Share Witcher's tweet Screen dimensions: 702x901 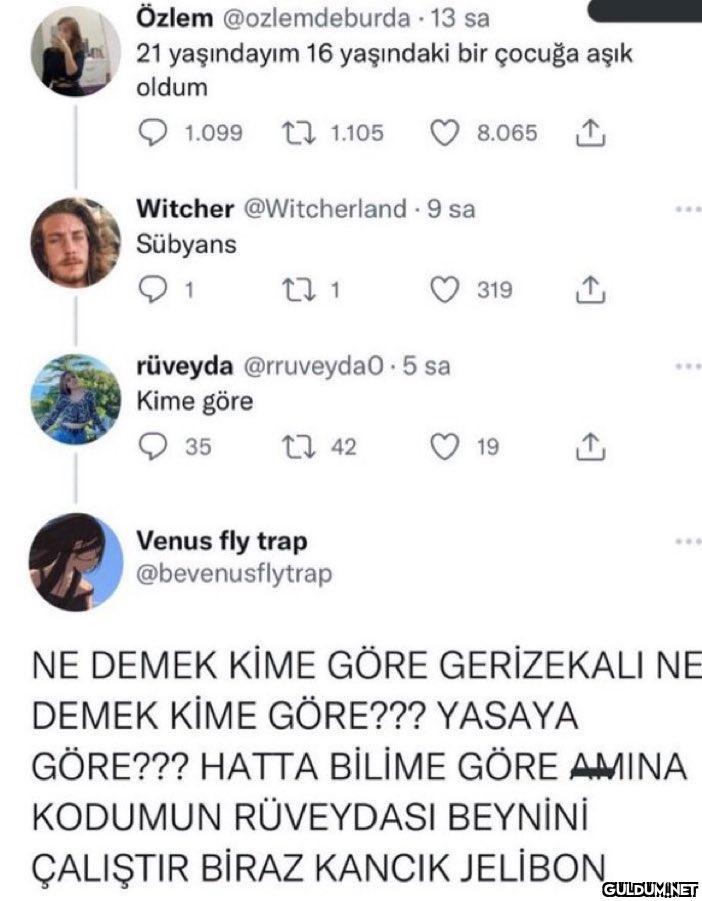click(591, 290)
